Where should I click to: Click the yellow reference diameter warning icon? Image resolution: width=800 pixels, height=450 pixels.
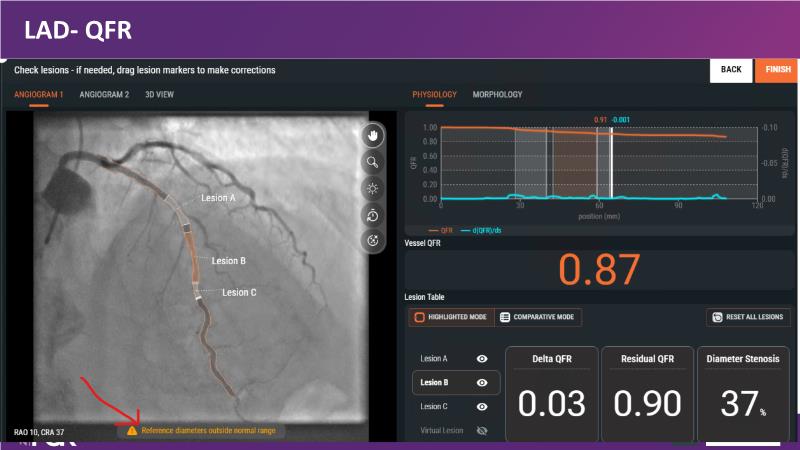click(132, 430)
